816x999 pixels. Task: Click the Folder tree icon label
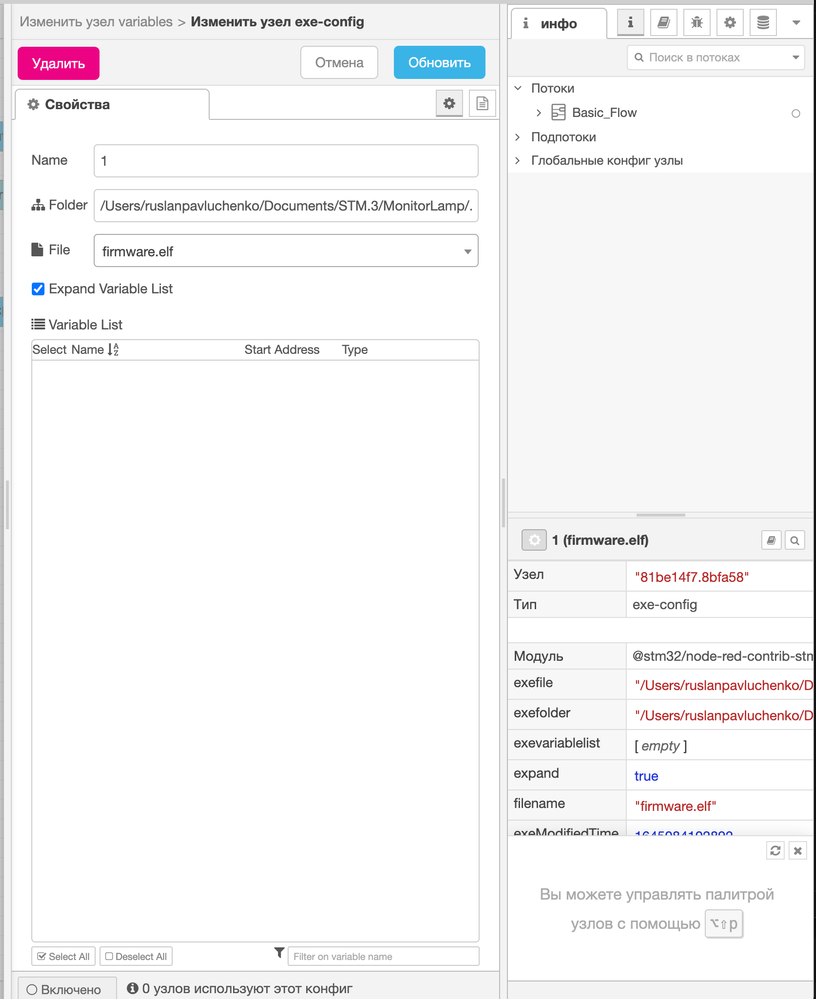tap(38, 205)
